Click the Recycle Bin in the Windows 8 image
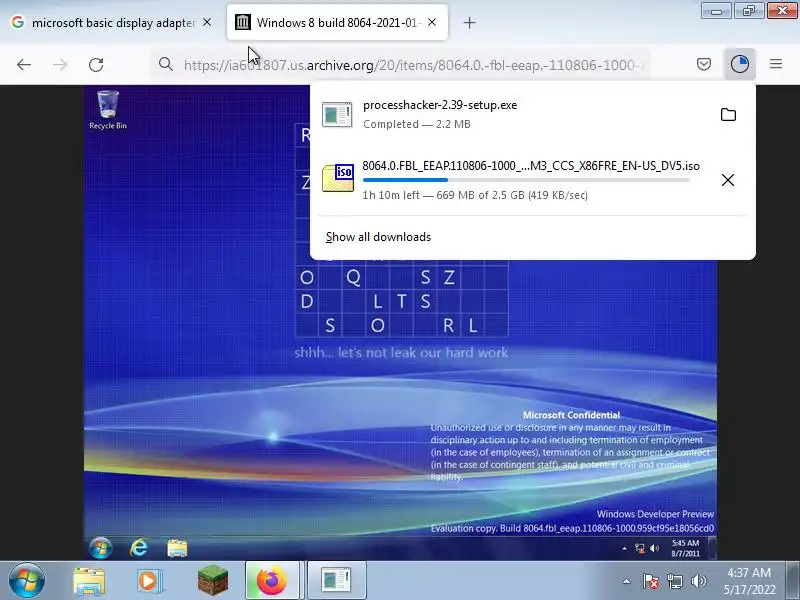This screenshot has width=800, height=600. pos(108,110)
